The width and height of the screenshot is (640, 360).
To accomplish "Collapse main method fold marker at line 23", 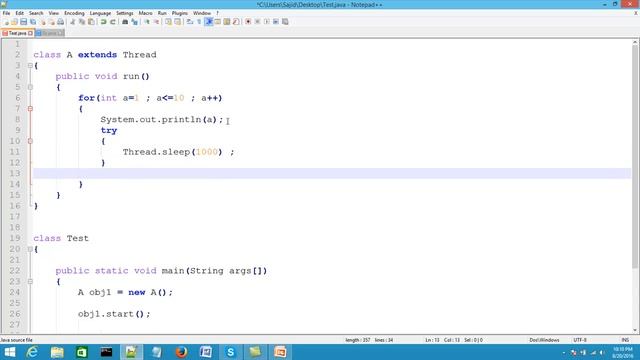I will coord(30,281).
